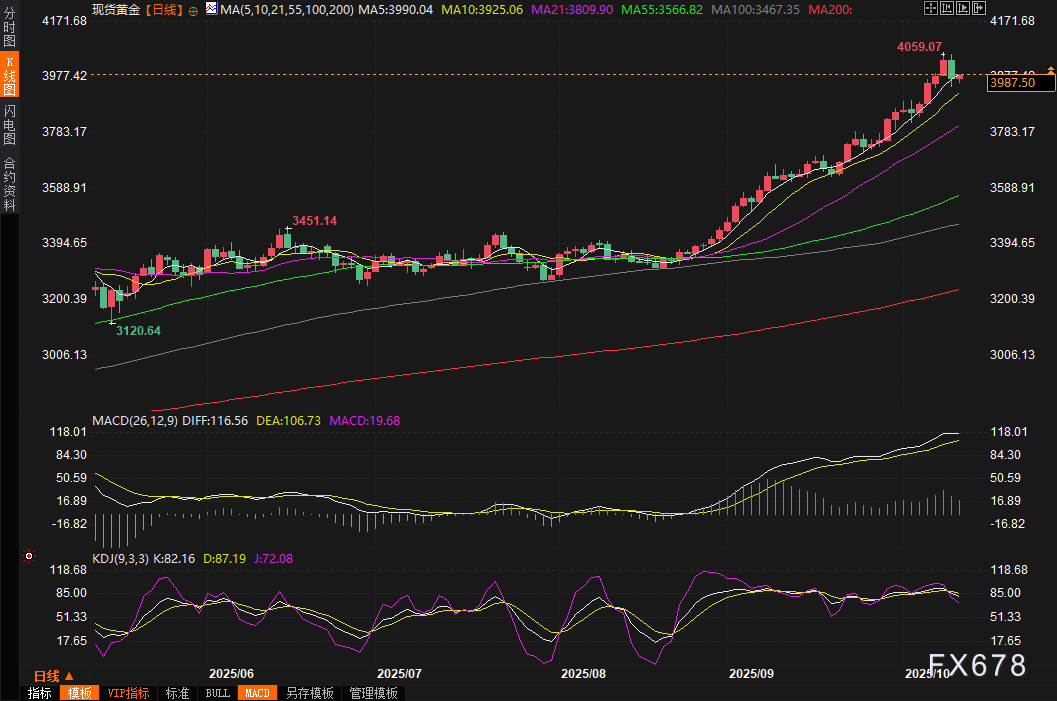Click the 管理模板 button
Screen dimensions: 1057x701
[x=373, y=693]
